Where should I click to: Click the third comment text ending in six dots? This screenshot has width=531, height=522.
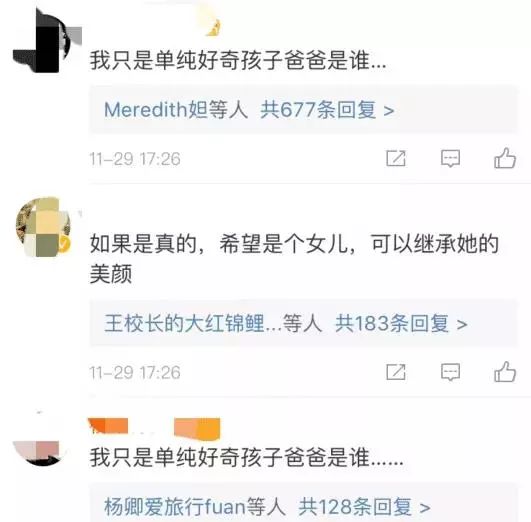click(x=247, y=457)
